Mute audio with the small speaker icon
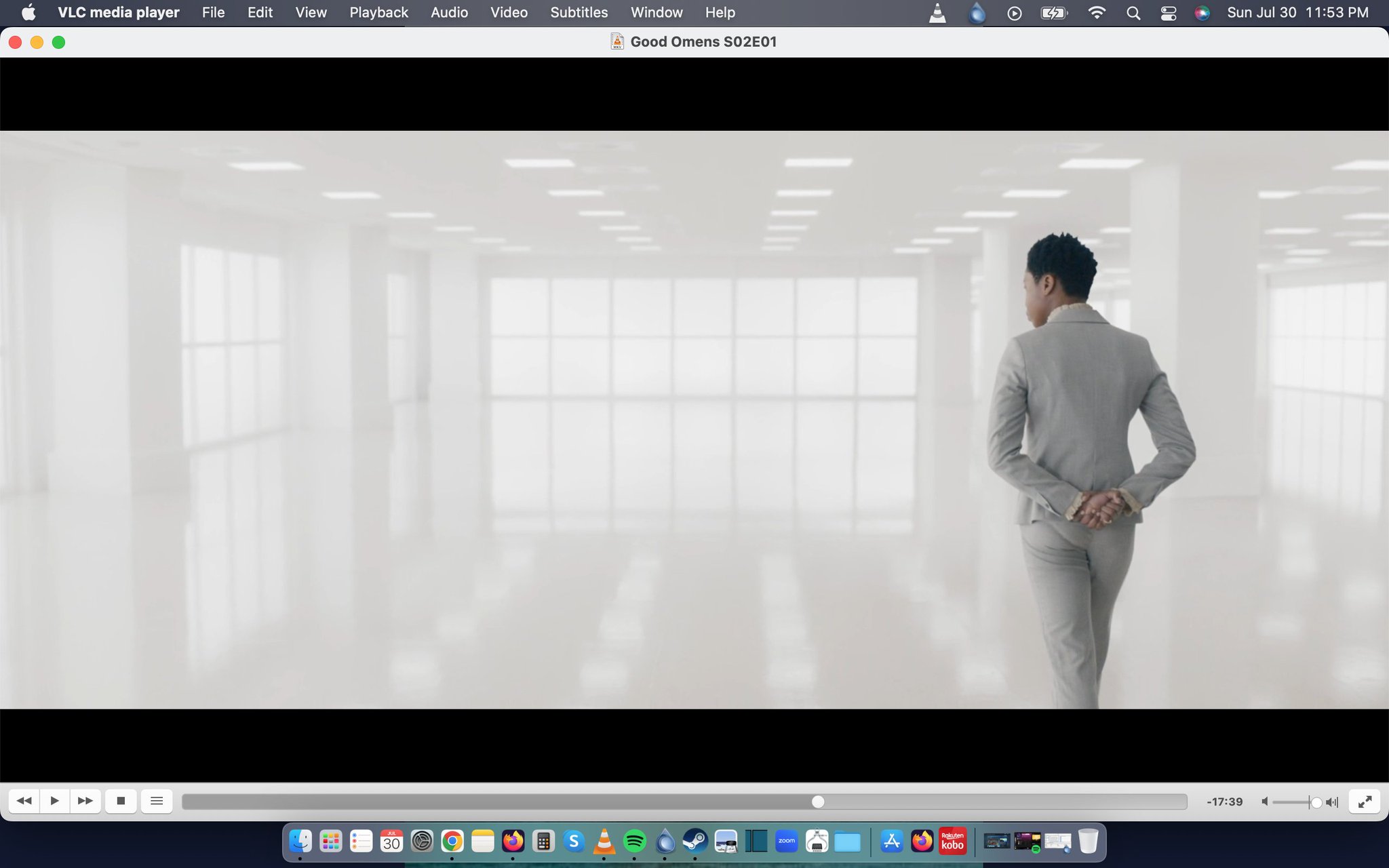The height and width of the screenshot is (868, 1389). (x=1265, y=802)
